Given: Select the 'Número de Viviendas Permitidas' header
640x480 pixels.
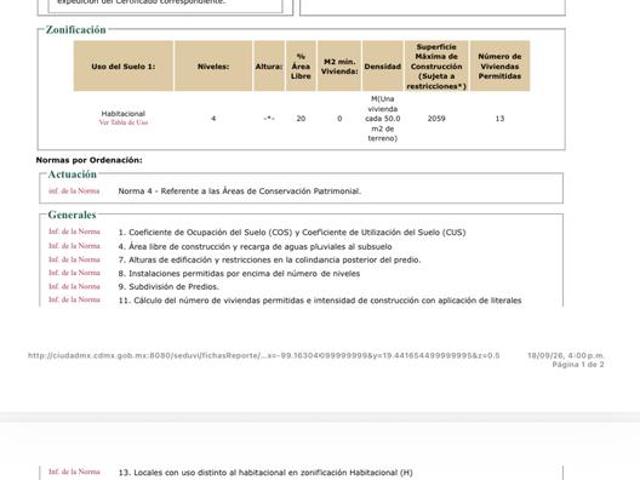Looking at the screenshot, I should [500, 66].
